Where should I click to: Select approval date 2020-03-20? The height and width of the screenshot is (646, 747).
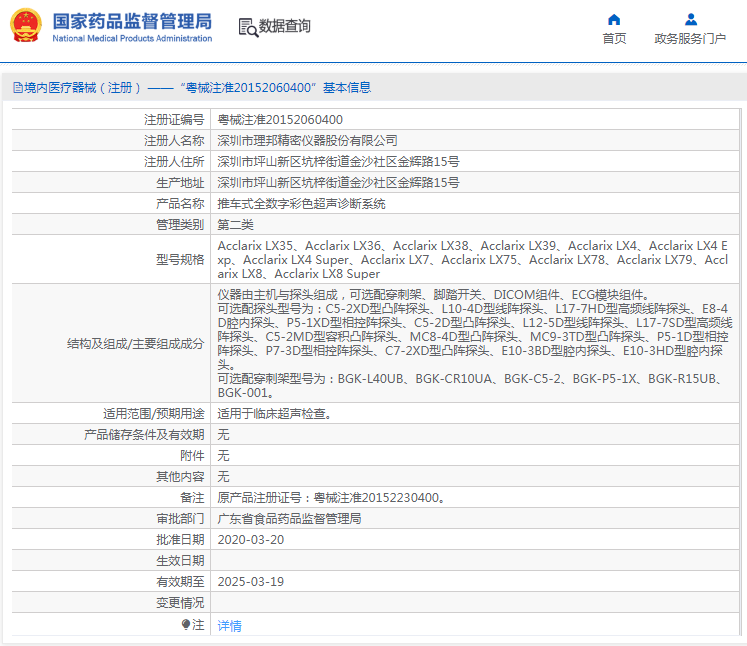(251, 539)
